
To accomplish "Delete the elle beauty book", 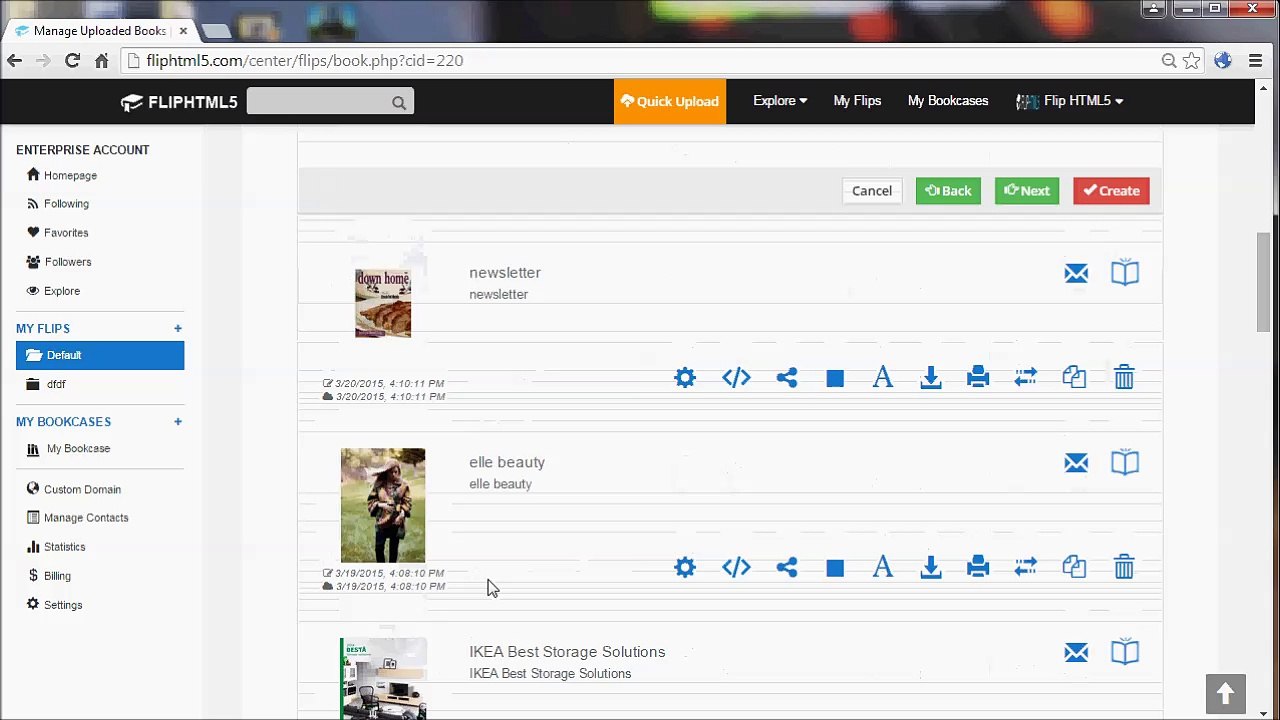I will click(1124, 567).
